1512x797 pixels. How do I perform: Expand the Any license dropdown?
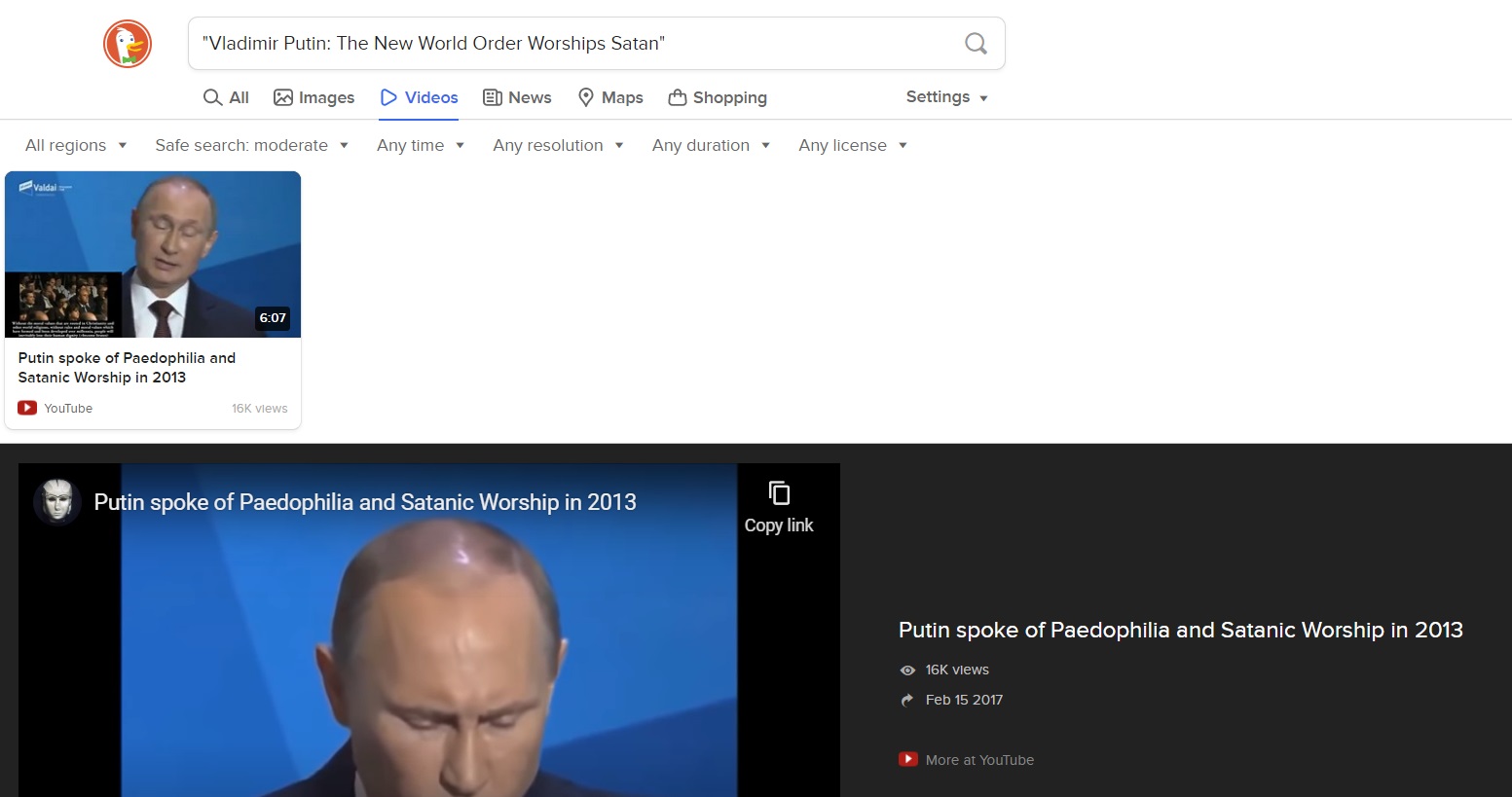click(853, 145)
